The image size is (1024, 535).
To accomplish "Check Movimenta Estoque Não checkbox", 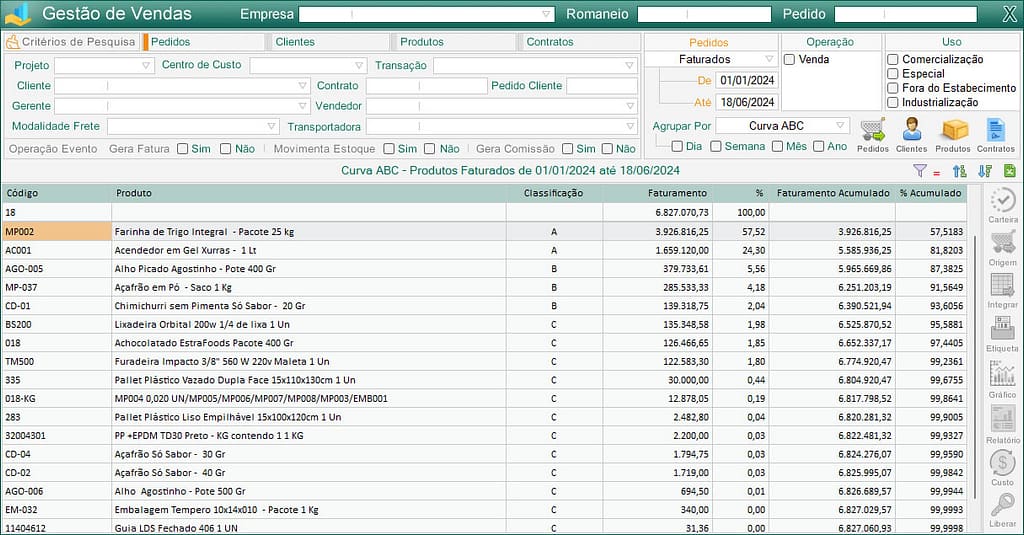I will (x=430, y=149).
